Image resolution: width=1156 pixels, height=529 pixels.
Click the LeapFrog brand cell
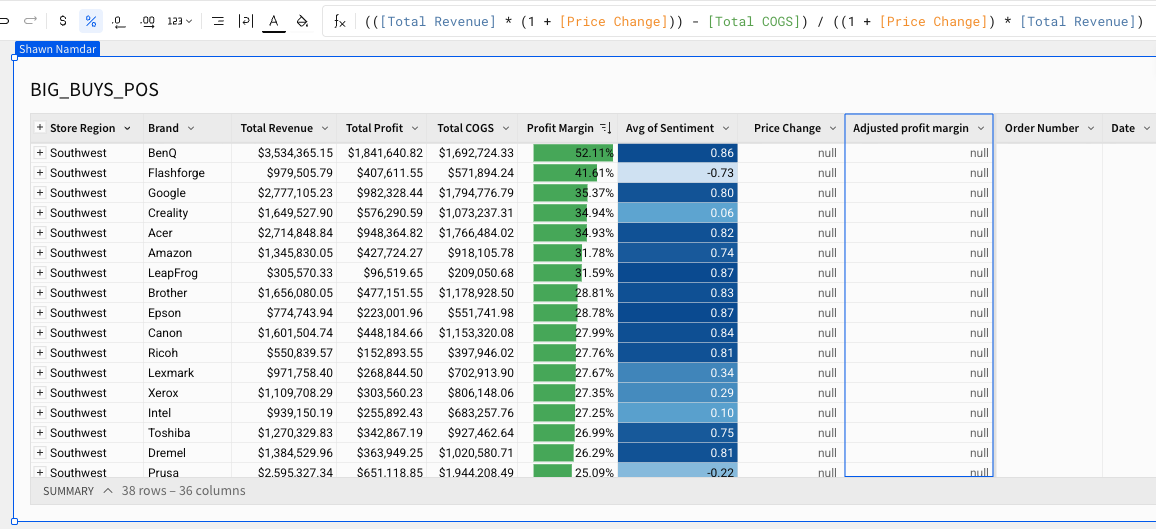(x=187, y=273)
